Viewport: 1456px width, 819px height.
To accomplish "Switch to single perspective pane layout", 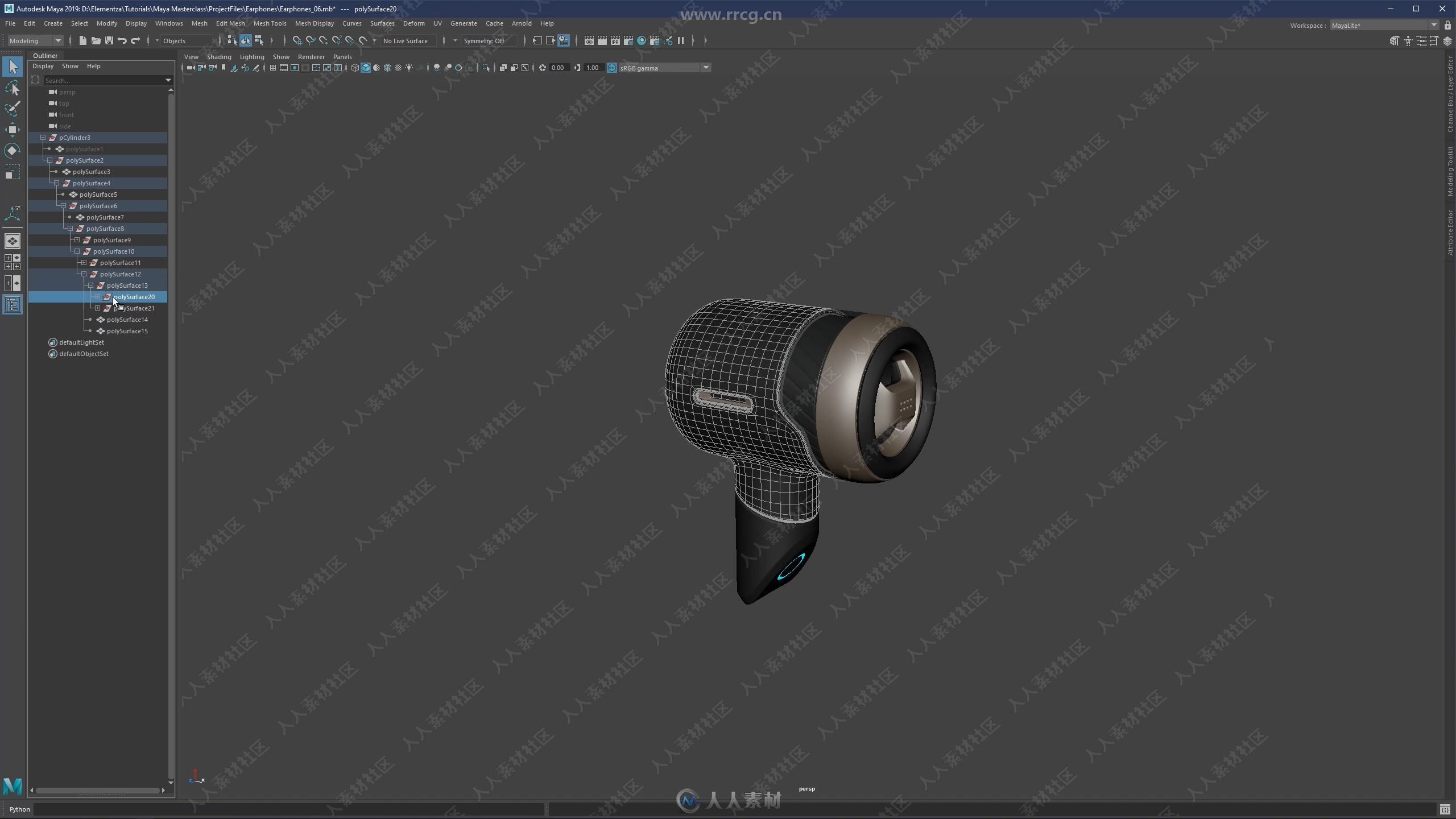I will click(x=12, y=241).
